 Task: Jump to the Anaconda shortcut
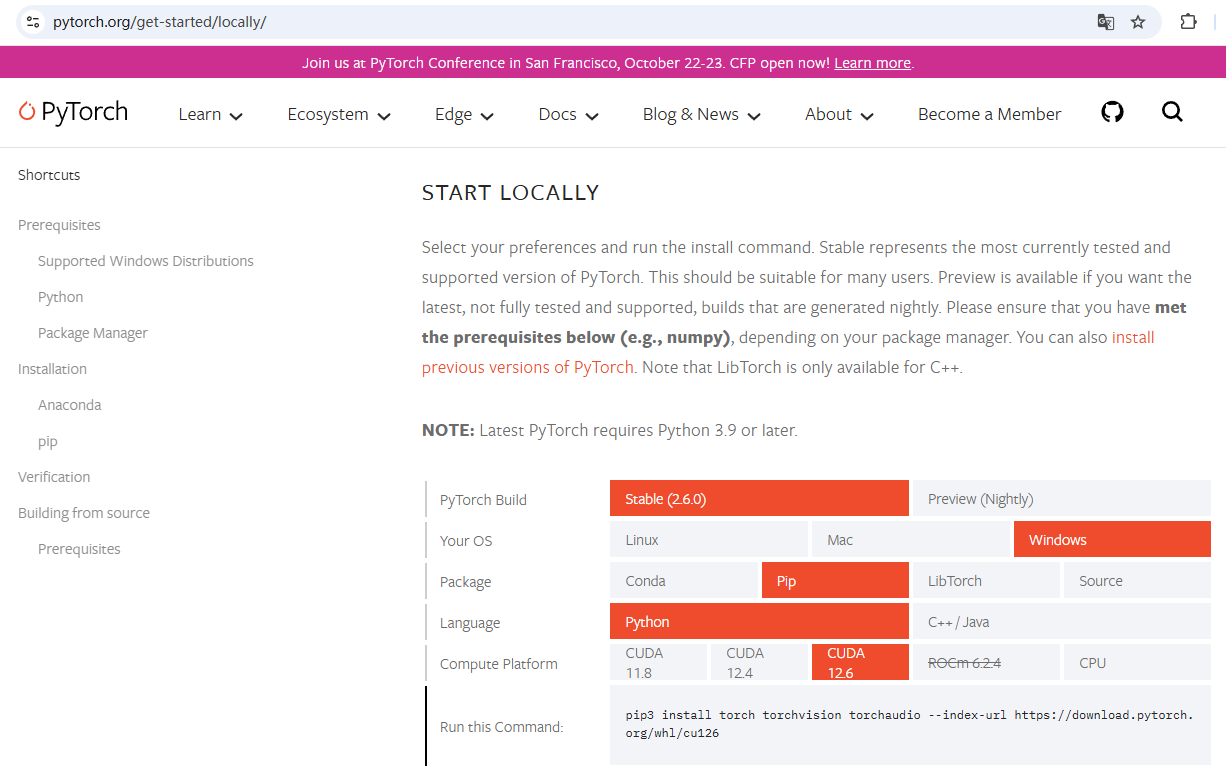pyautogui.click(x=70, y=405)
